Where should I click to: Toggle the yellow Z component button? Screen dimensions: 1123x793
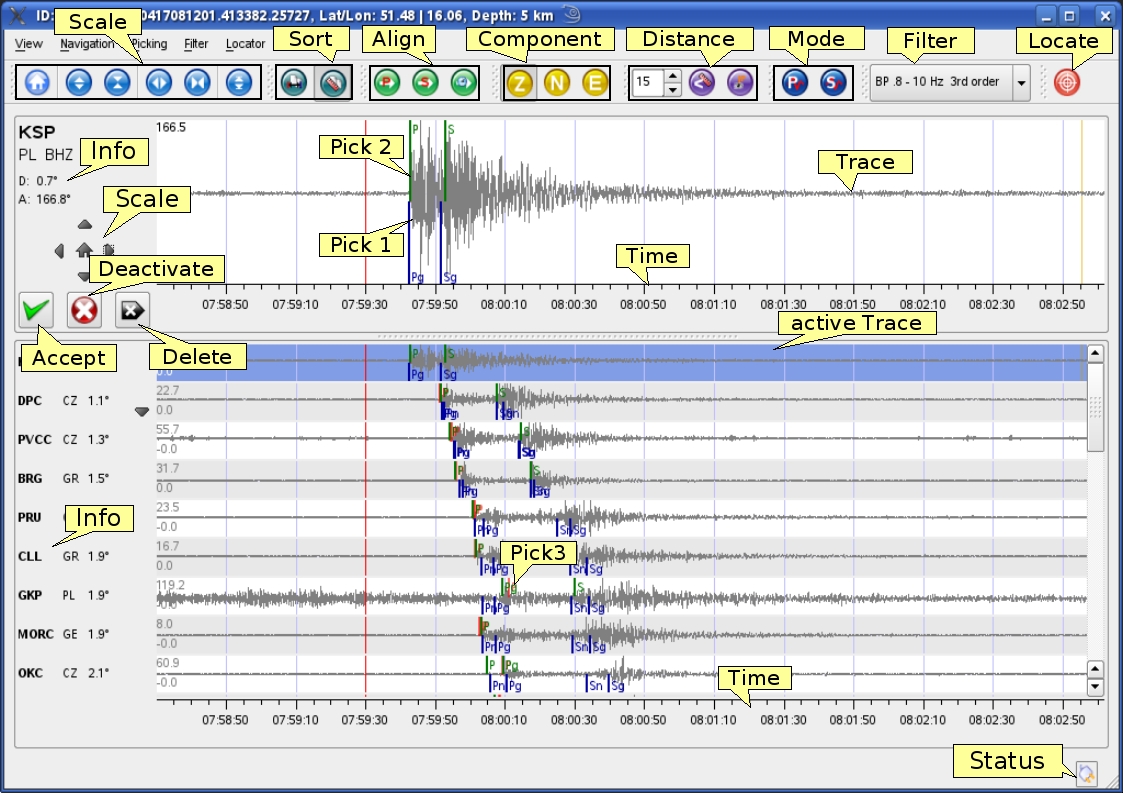click(x=519, y=82)
